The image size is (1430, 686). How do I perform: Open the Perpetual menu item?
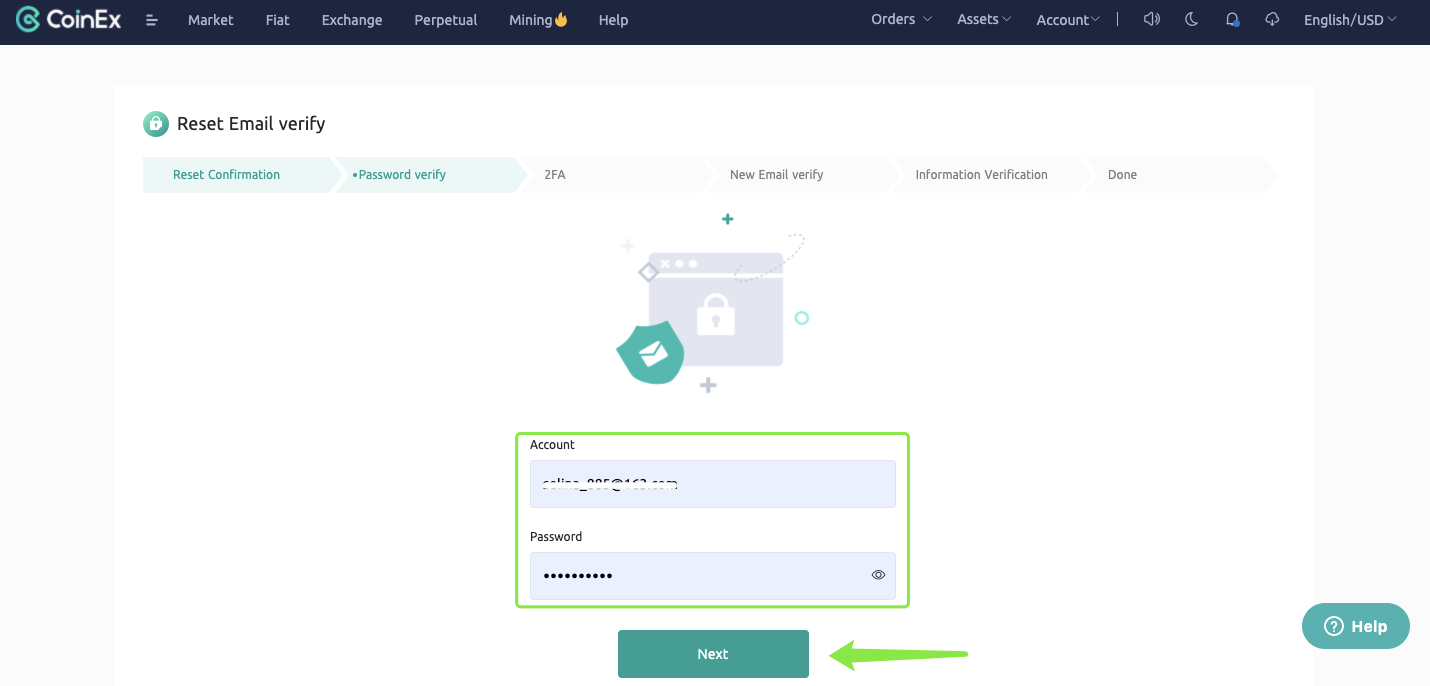[445, 20]
